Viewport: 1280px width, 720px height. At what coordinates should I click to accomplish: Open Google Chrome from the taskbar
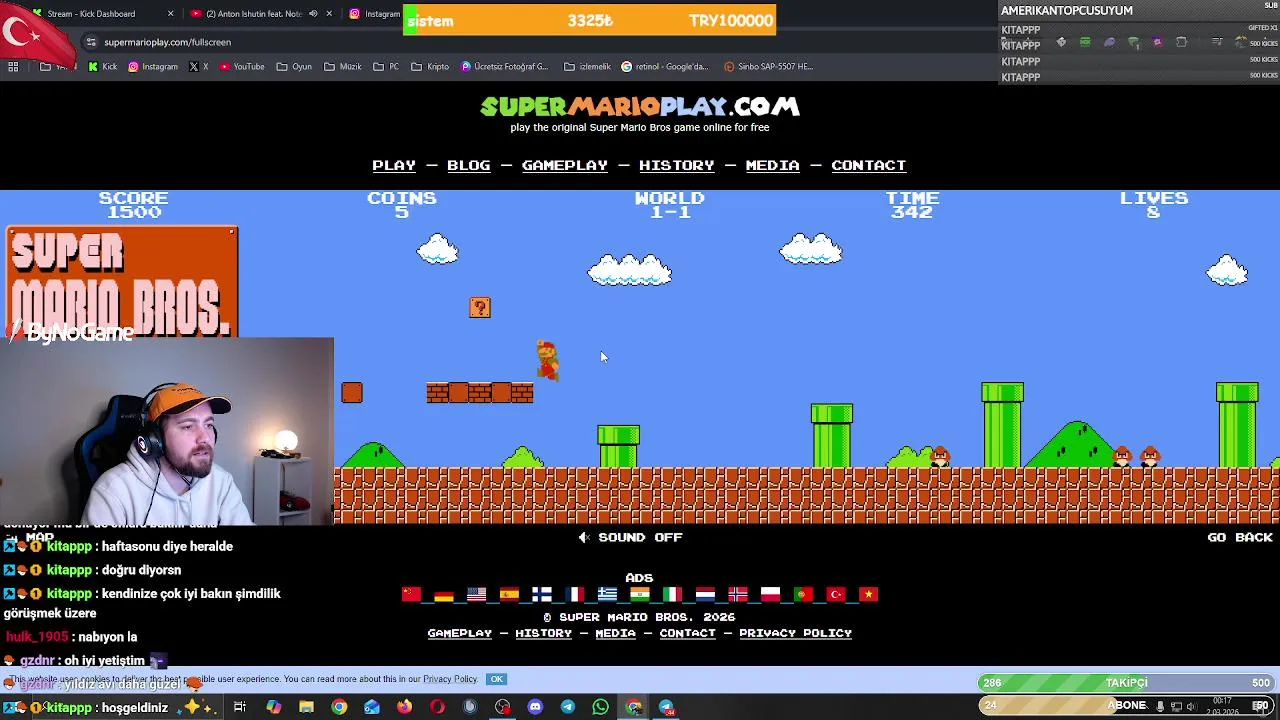point(339,707)
